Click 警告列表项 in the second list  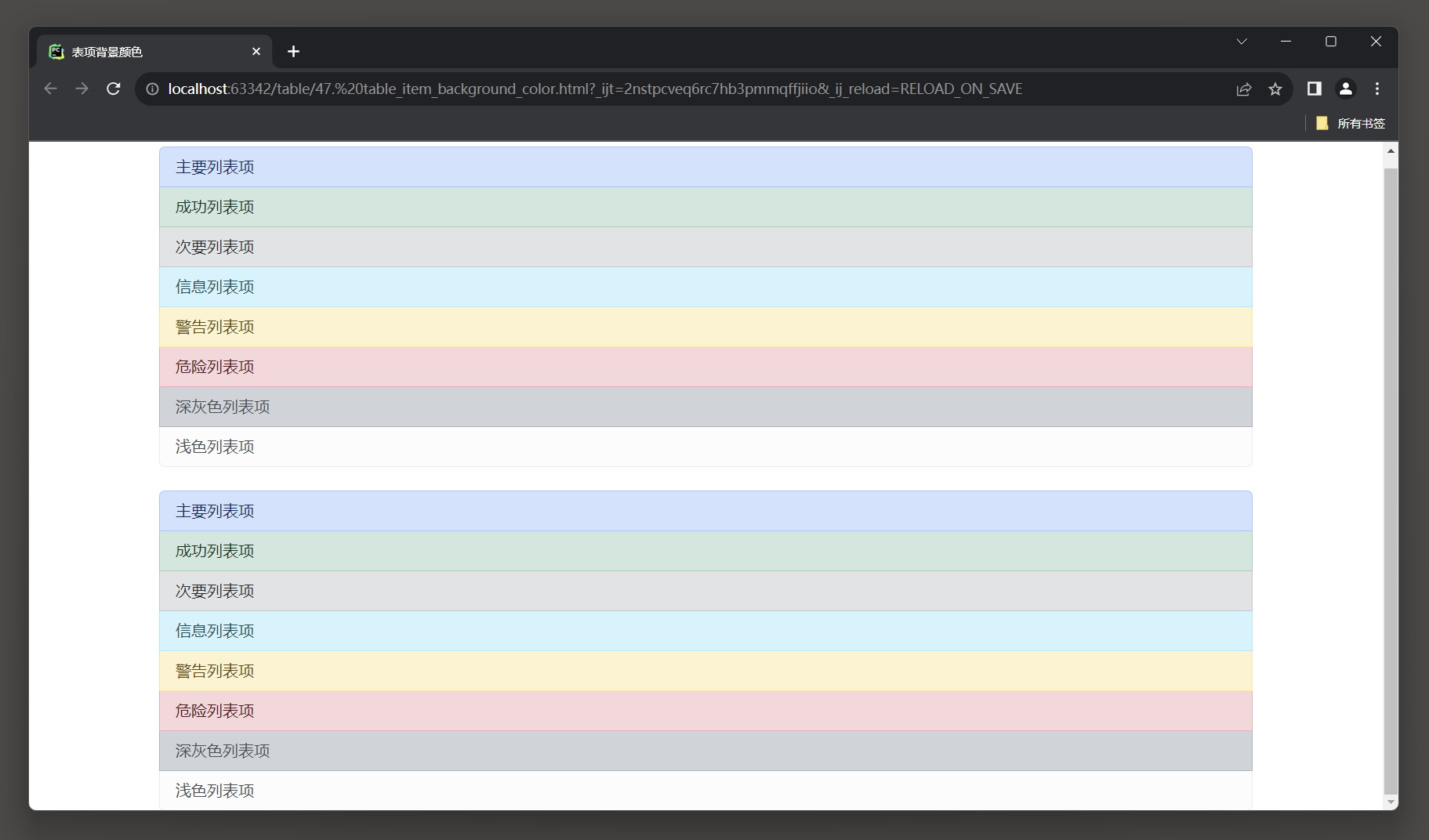(x=705, y=671)
